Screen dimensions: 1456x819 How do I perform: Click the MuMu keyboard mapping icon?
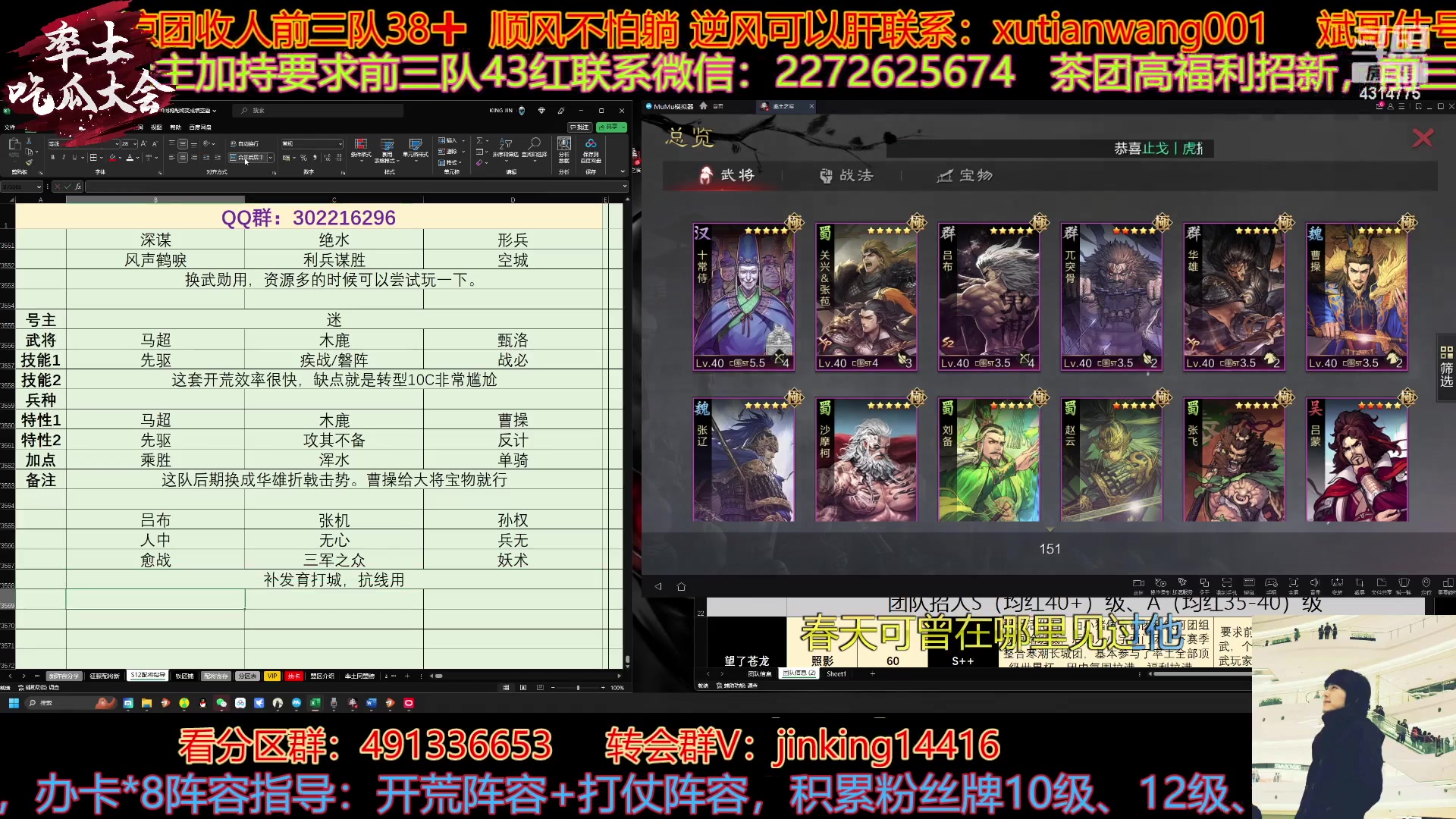coord(1249,582)
